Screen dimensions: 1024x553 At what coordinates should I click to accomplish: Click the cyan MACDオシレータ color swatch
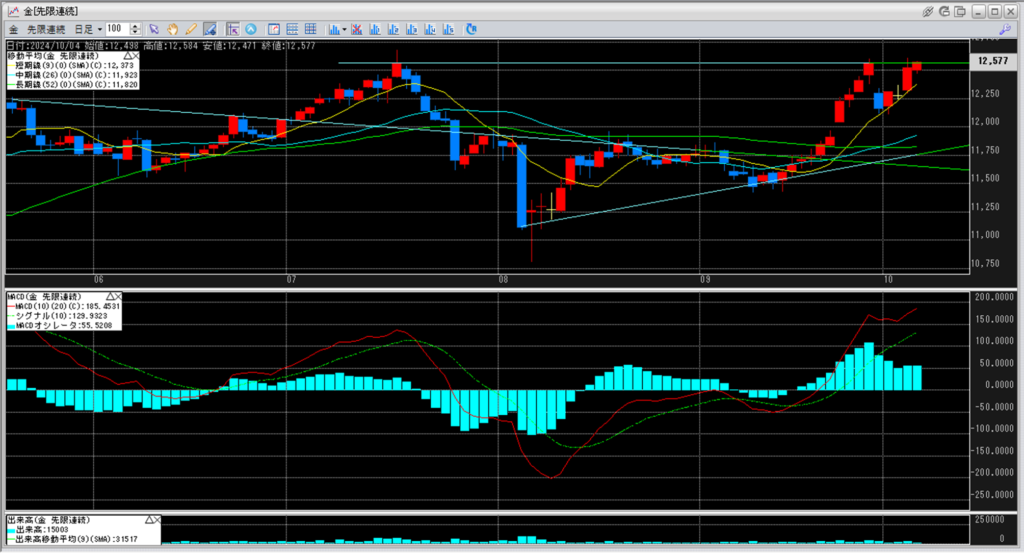(13, 326)
